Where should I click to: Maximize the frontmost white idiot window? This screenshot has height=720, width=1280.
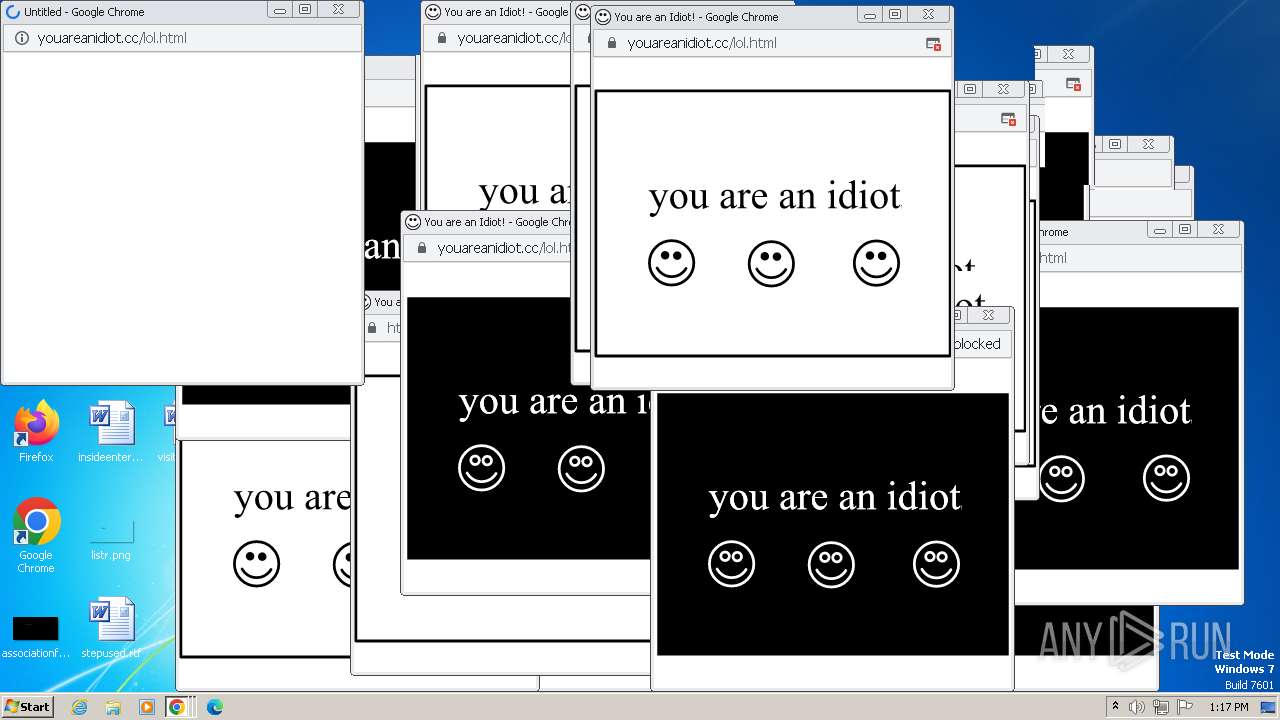click(x=895, y=15)
